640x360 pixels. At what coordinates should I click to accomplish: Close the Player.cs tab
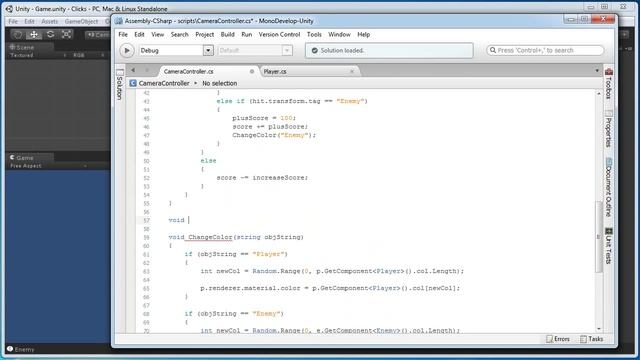tap(352, 71)
